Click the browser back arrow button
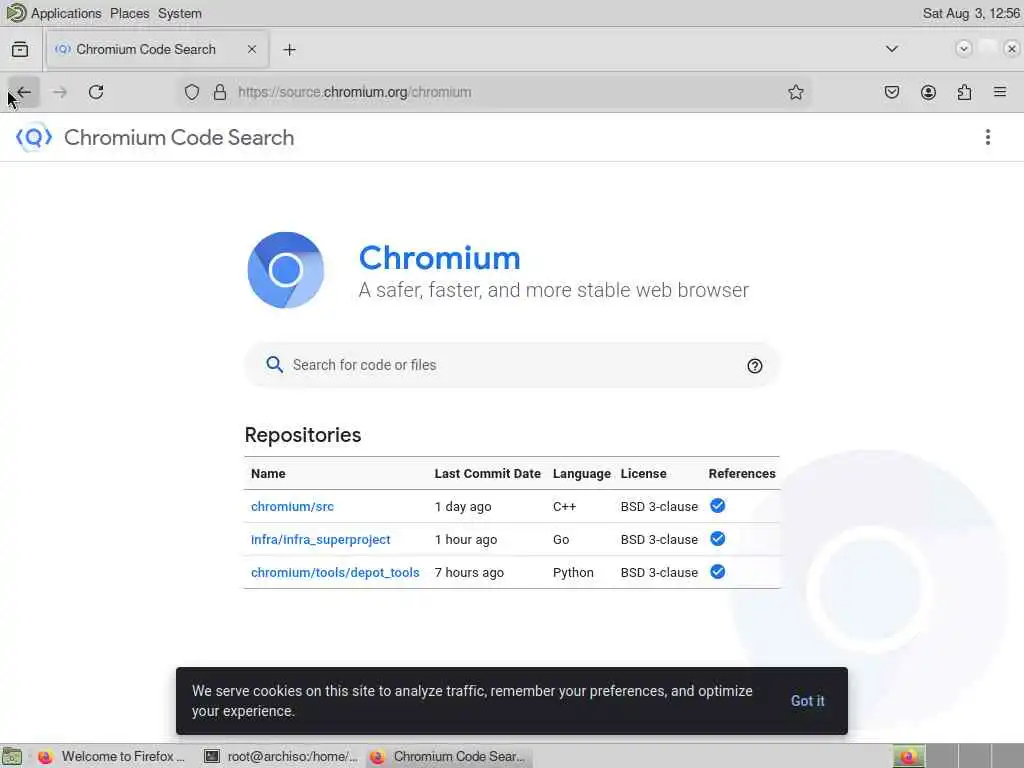The height and width of the screenshot is (768, 1024). coord(24,92)
